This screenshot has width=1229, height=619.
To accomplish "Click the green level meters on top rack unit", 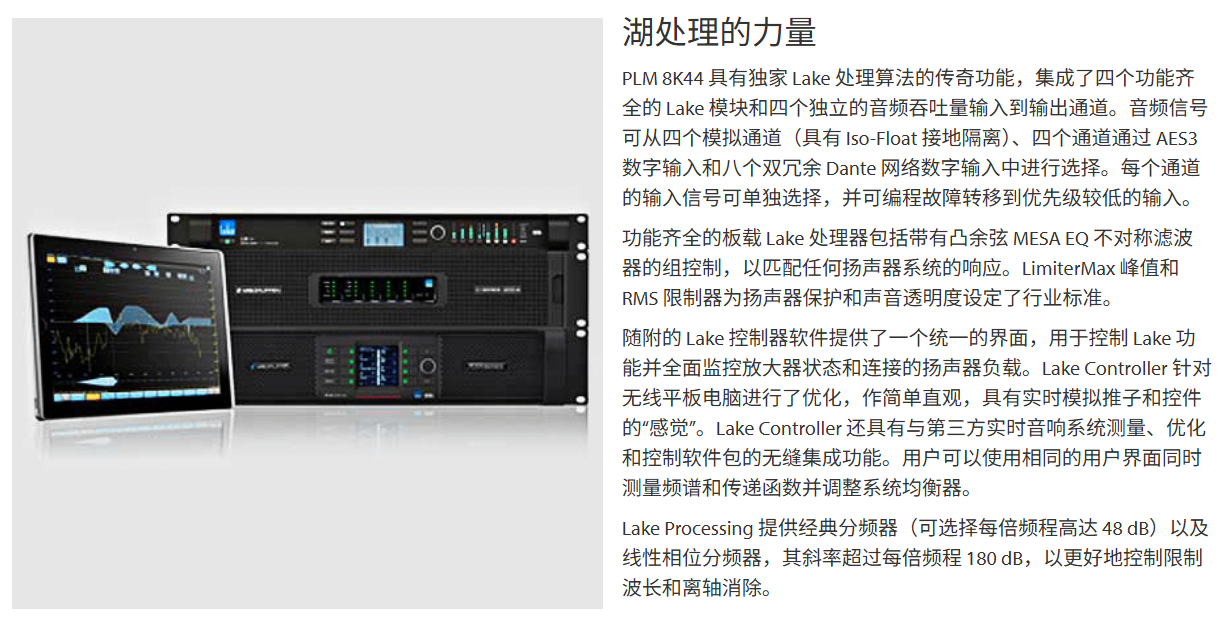I will [485, 233].
